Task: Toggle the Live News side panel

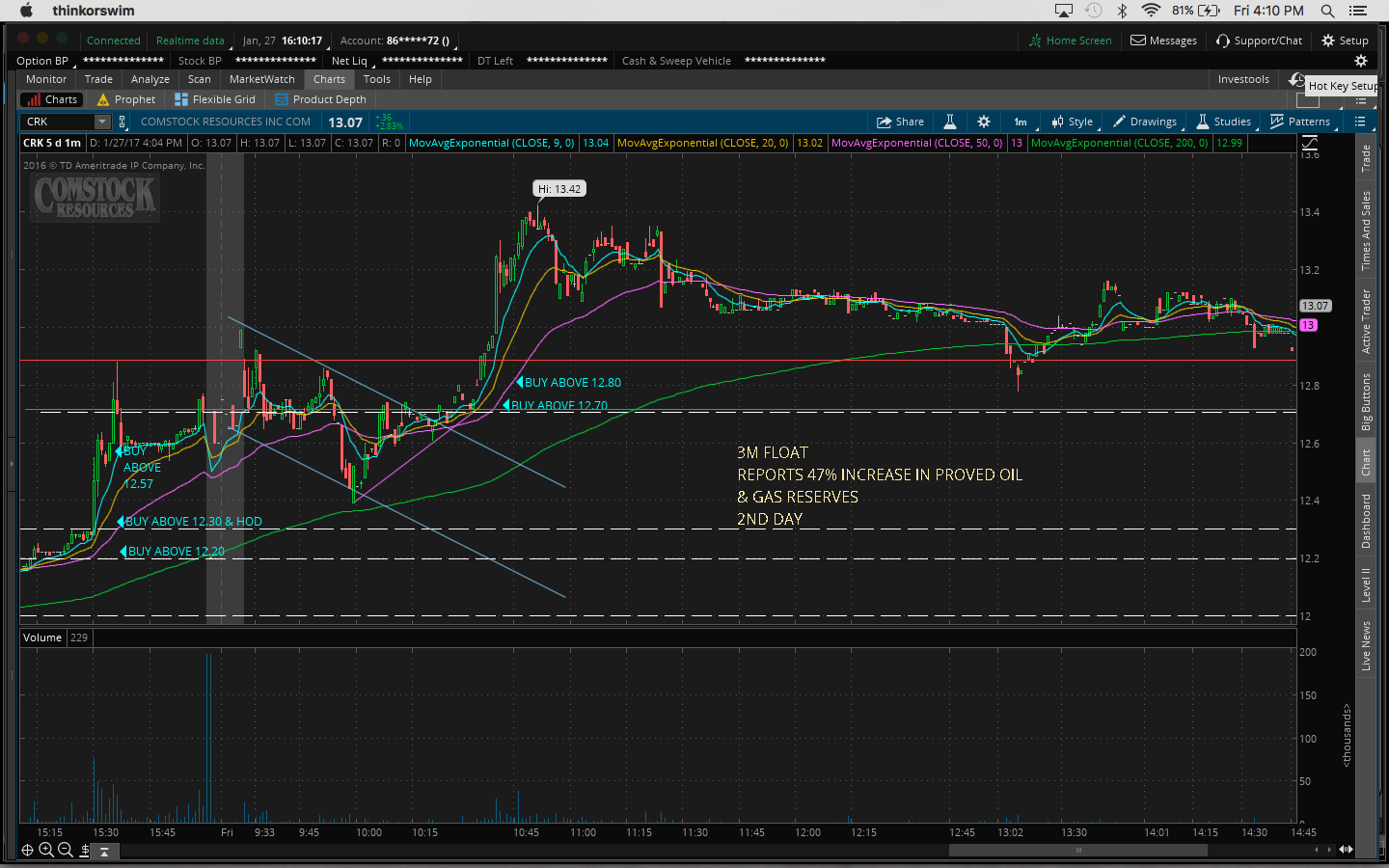Action: click(x=1366, y=646)
